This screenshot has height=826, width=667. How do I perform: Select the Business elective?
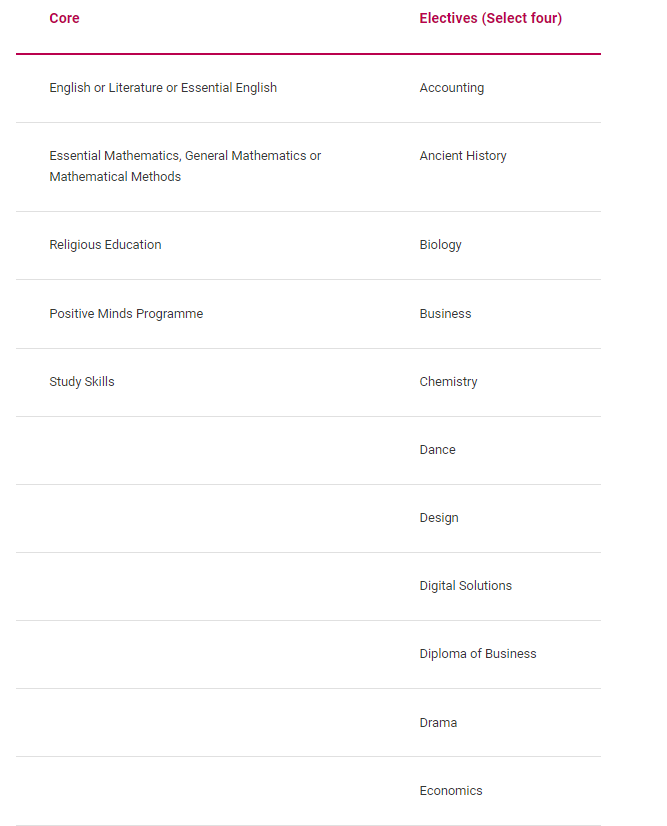click(445, 313)
